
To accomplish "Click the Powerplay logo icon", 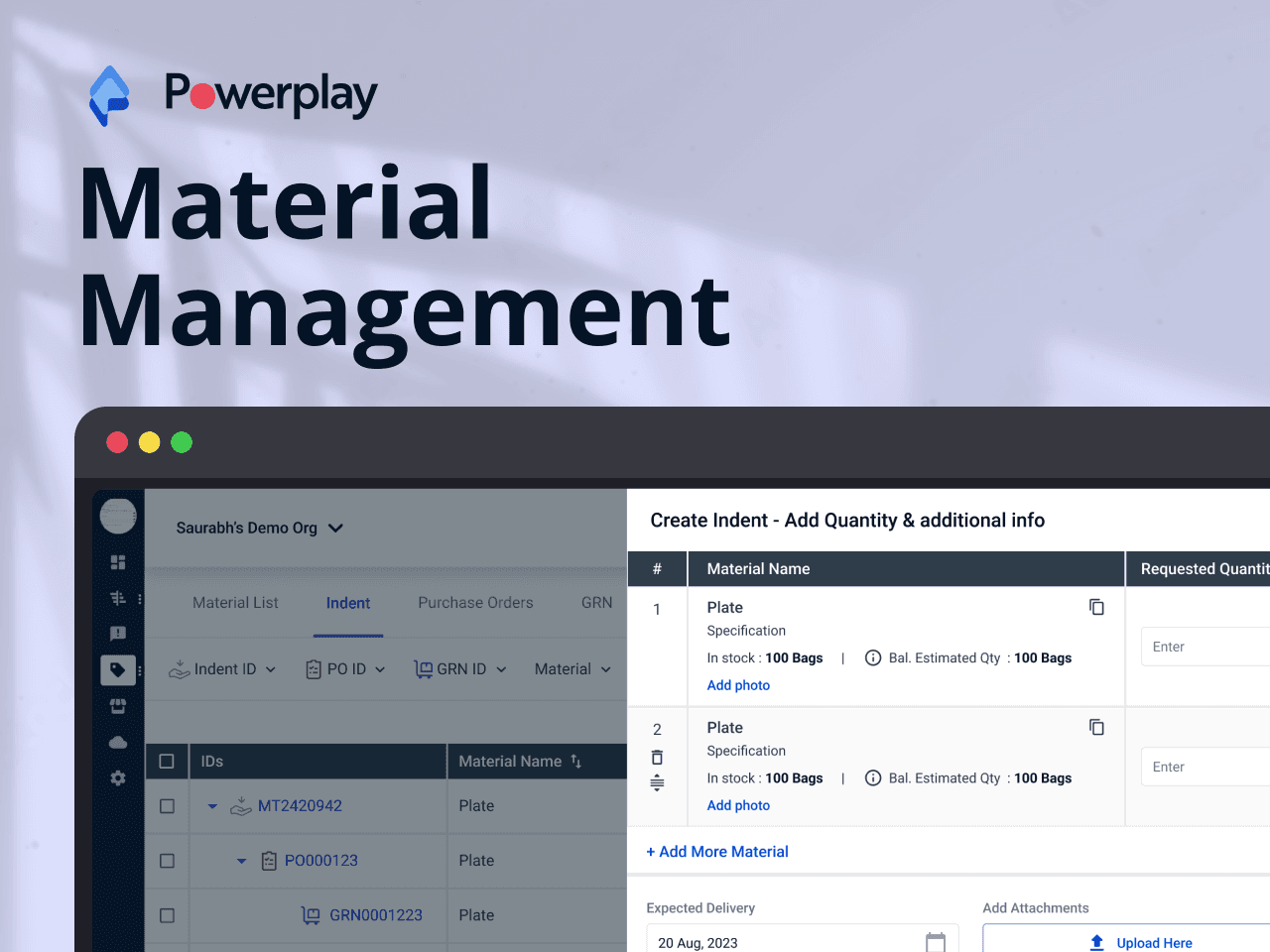I will point(109,95).
